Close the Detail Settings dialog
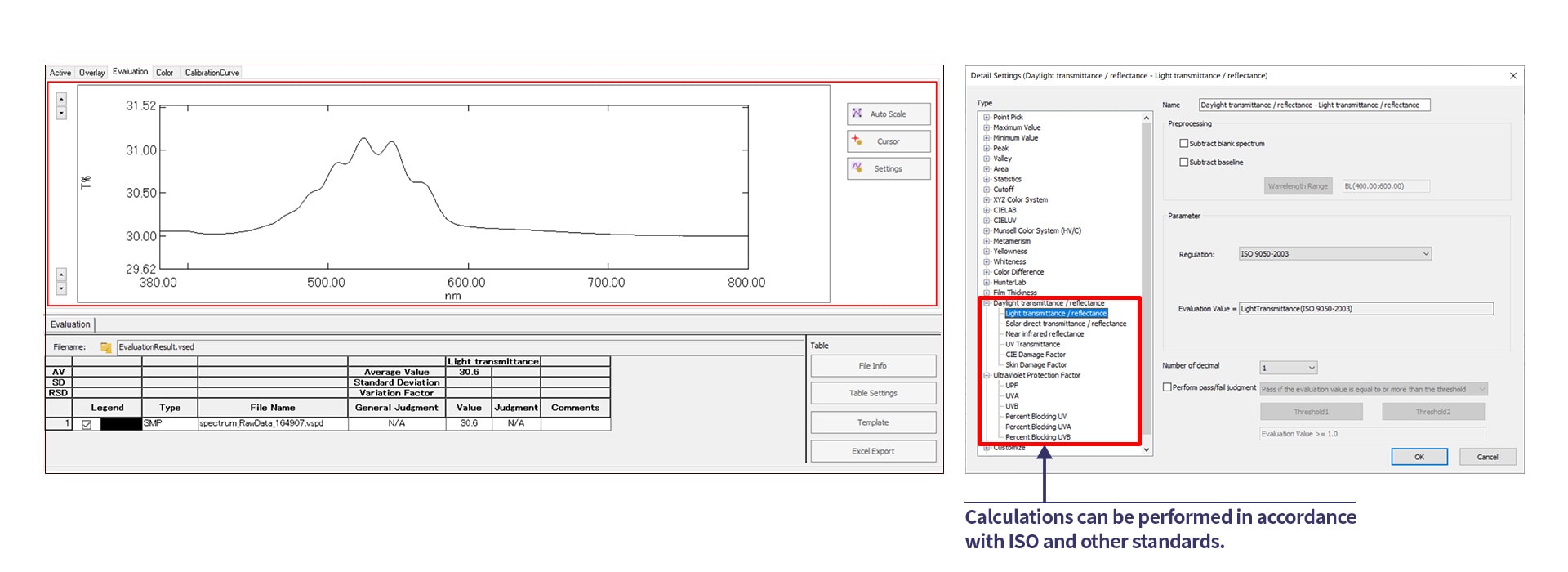Screen dimensions: 1568x572 [1512, 76]
